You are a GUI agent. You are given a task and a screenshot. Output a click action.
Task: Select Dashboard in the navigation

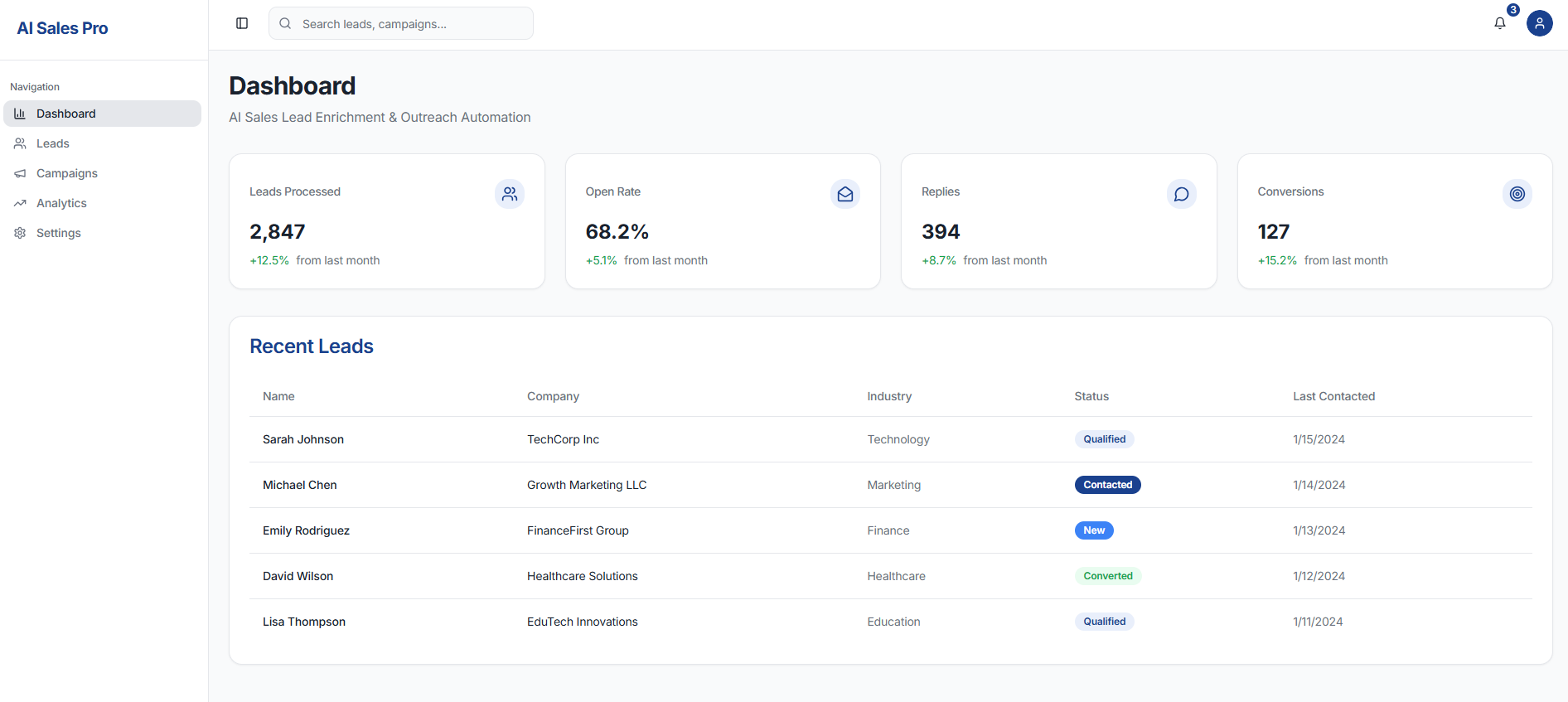(66, 114)
